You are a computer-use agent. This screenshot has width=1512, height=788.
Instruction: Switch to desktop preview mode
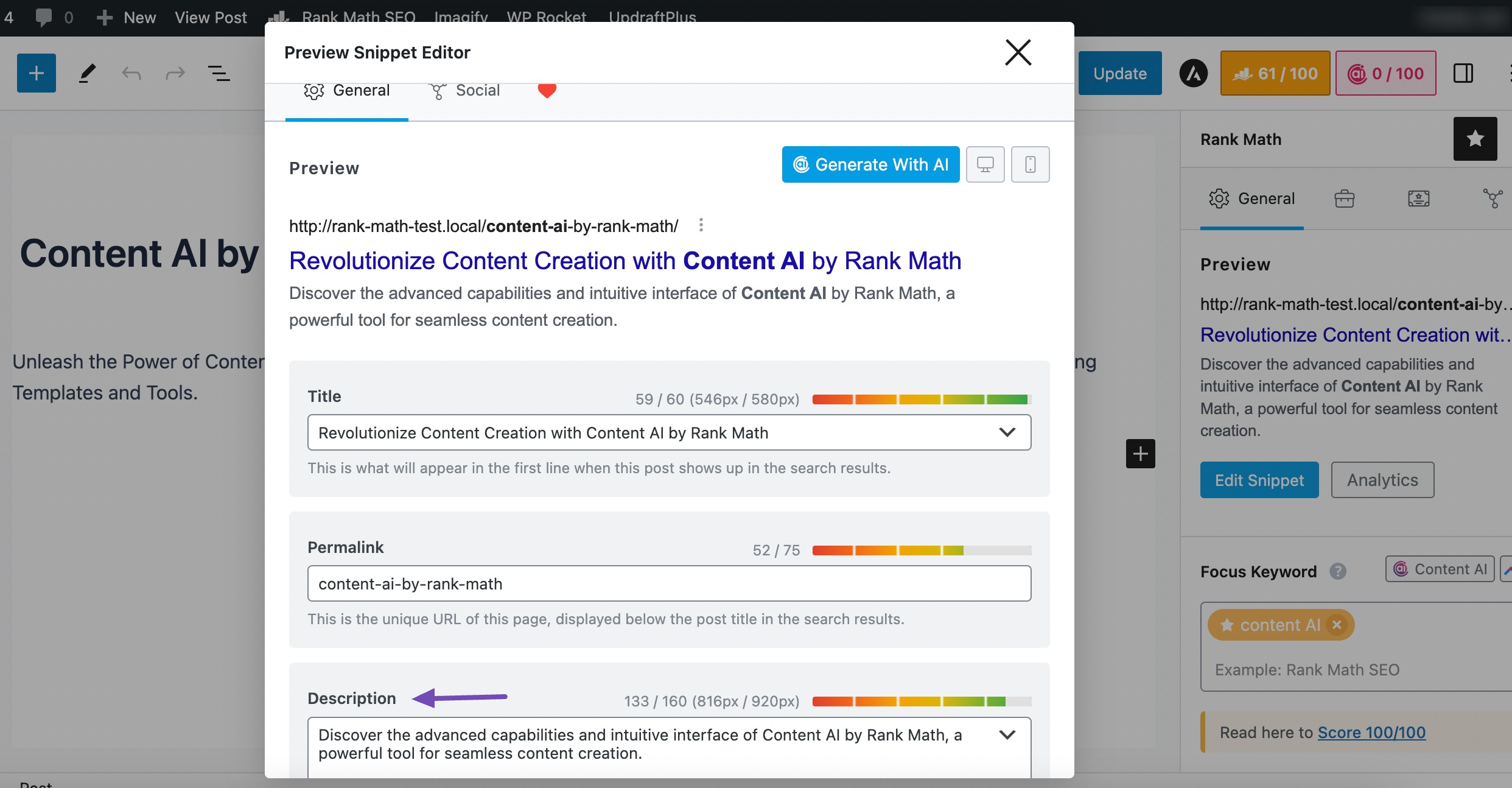(986, 163)
